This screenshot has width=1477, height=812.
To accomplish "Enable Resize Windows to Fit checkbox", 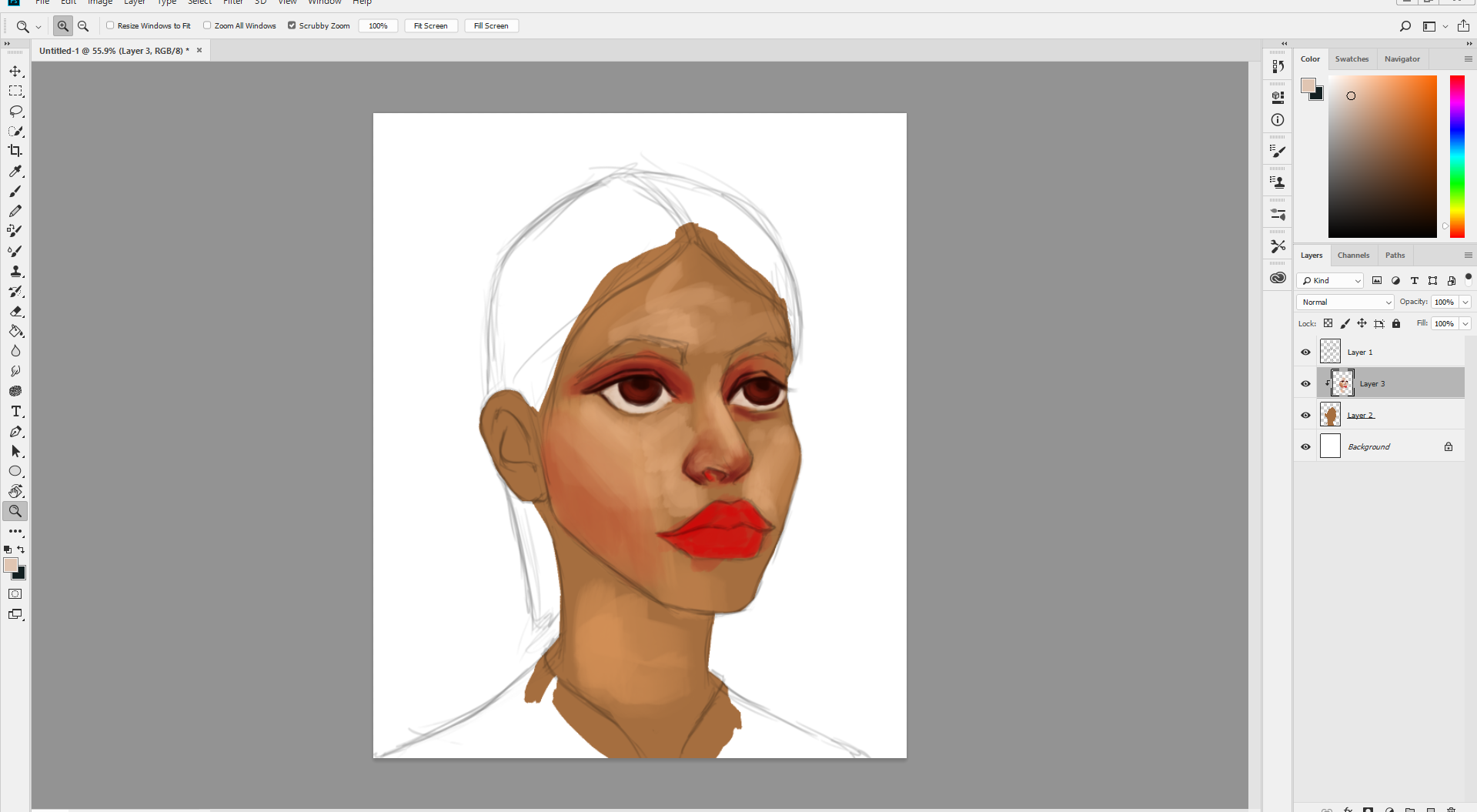I will [110, 25].
